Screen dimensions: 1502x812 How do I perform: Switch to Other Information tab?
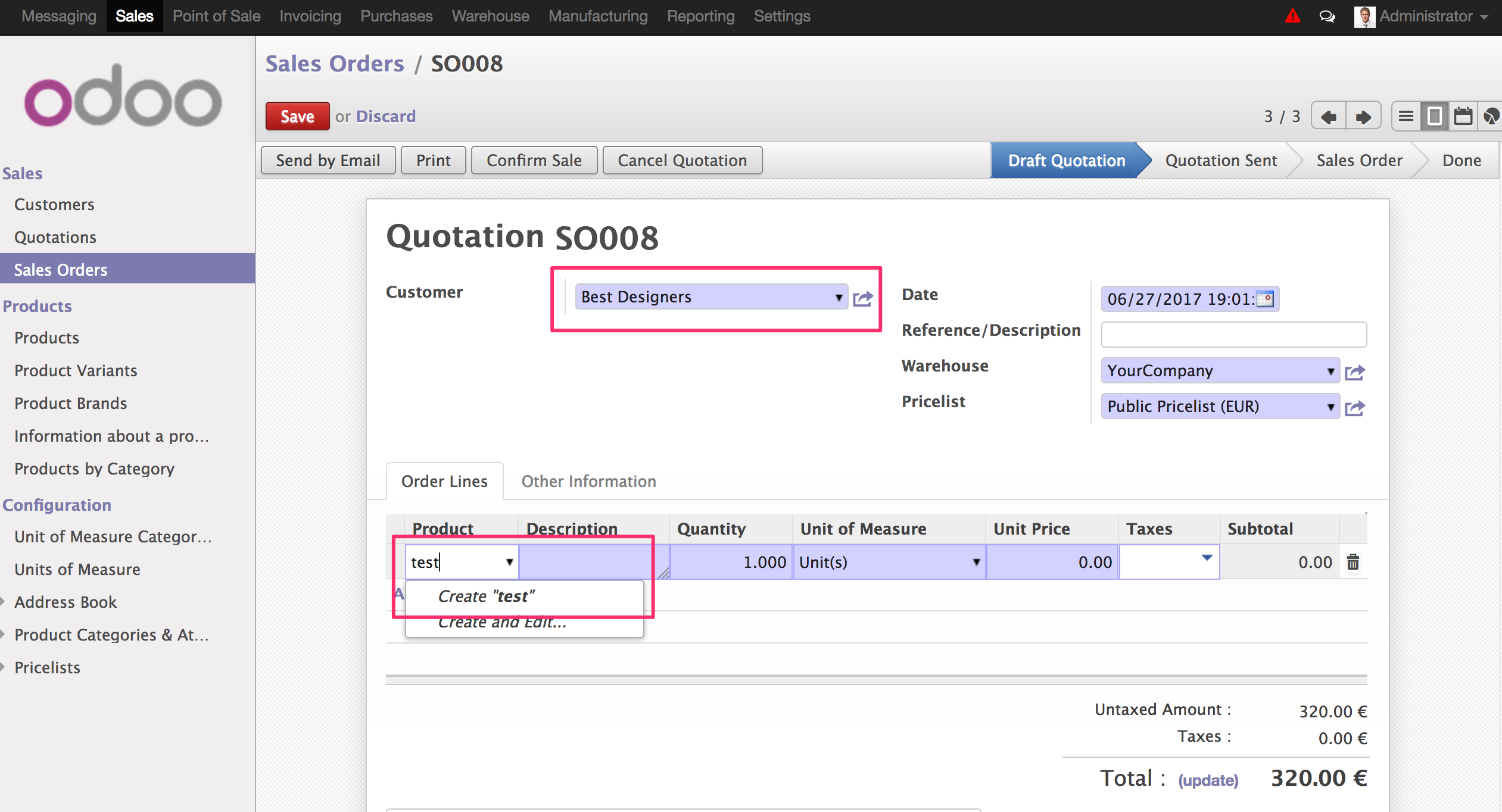(588, 481)
